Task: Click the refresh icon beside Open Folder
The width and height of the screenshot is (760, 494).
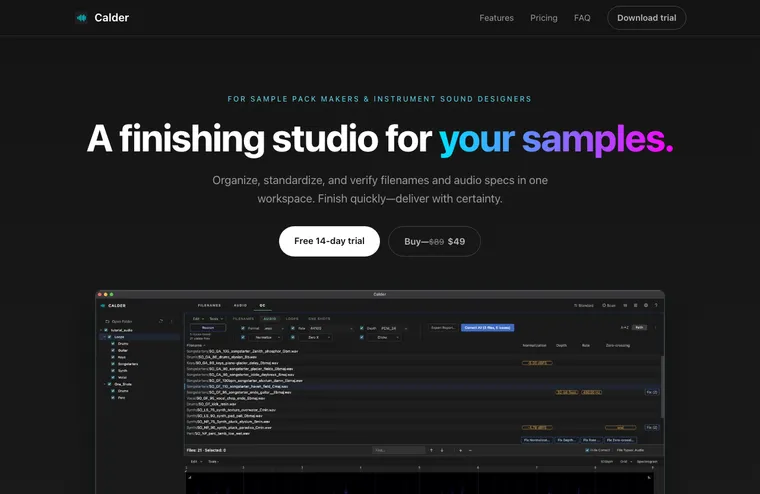Action: click(161, 321)
